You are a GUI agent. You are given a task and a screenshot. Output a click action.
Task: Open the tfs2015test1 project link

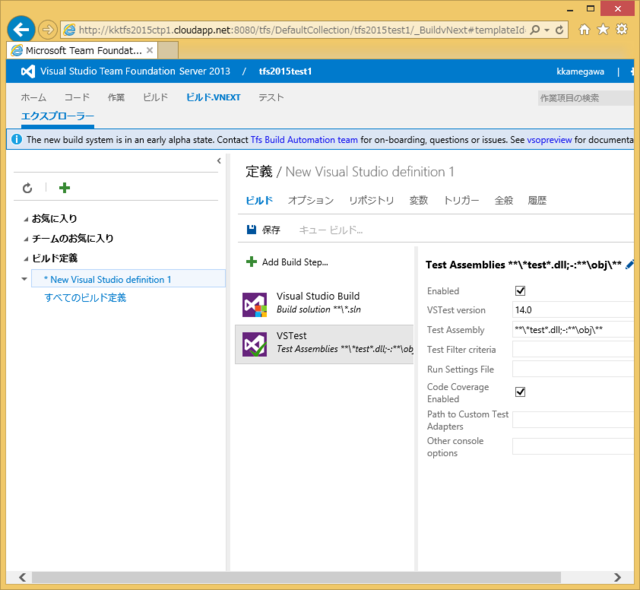pyautogui.click(x=285, y=71)
